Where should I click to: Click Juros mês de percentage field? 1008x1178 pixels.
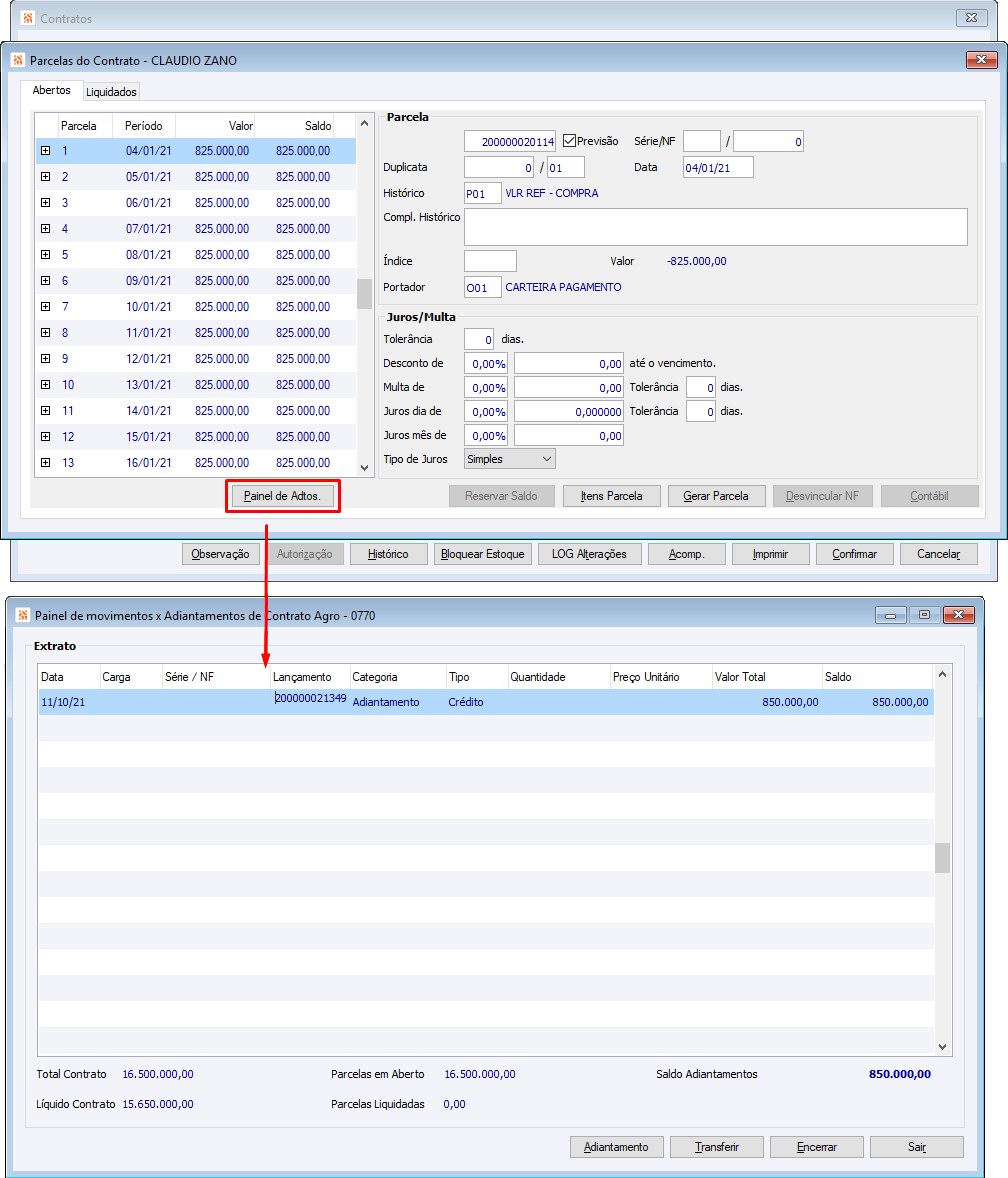(x=486, y=436)
